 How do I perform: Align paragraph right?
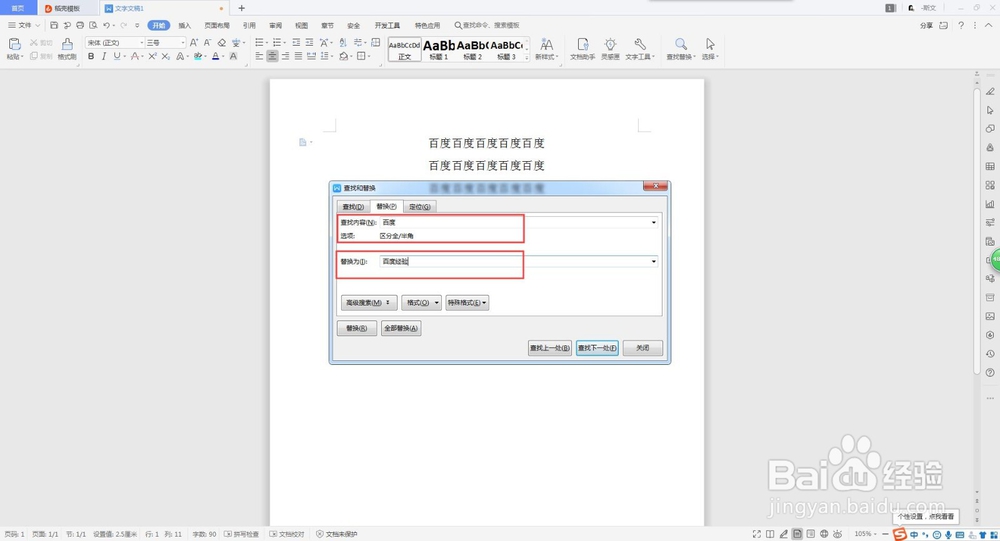coord(285,56)
